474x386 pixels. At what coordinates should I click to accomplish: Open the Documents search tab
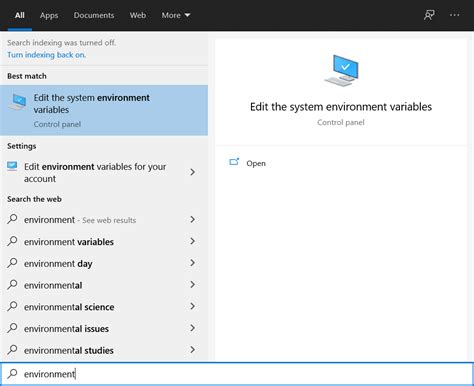click(94, 15)
